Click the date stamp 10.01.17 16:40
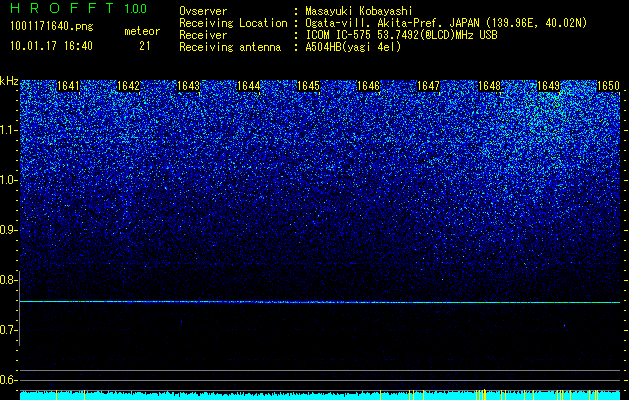The image size is (629, 400). pos(51,46)
